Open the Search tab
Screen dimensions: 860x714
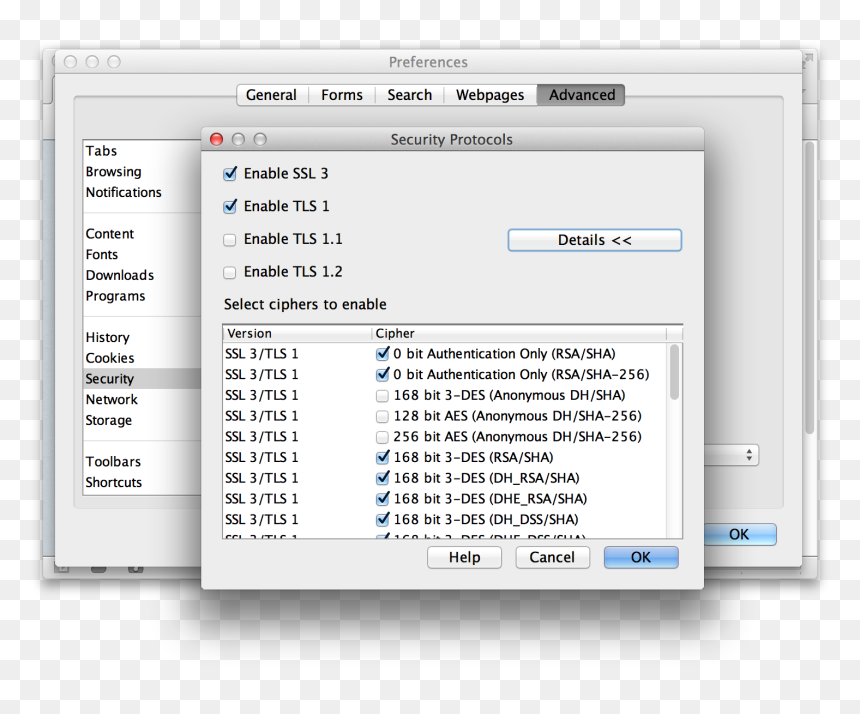[x=410, y=95]
